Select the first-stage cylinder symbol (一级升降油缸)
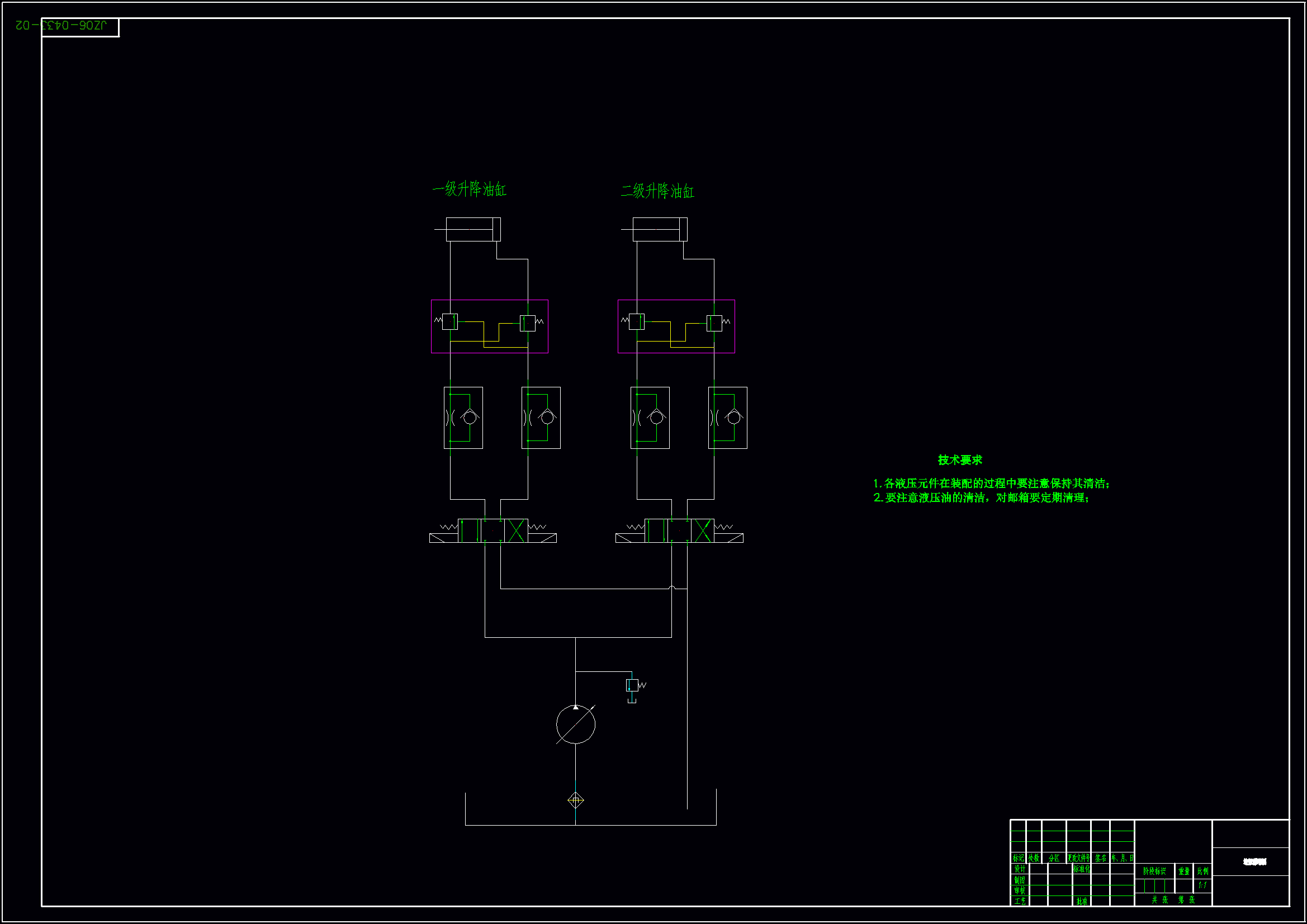The width and height of the screenshot is (1307, 924). pos(472,229)
